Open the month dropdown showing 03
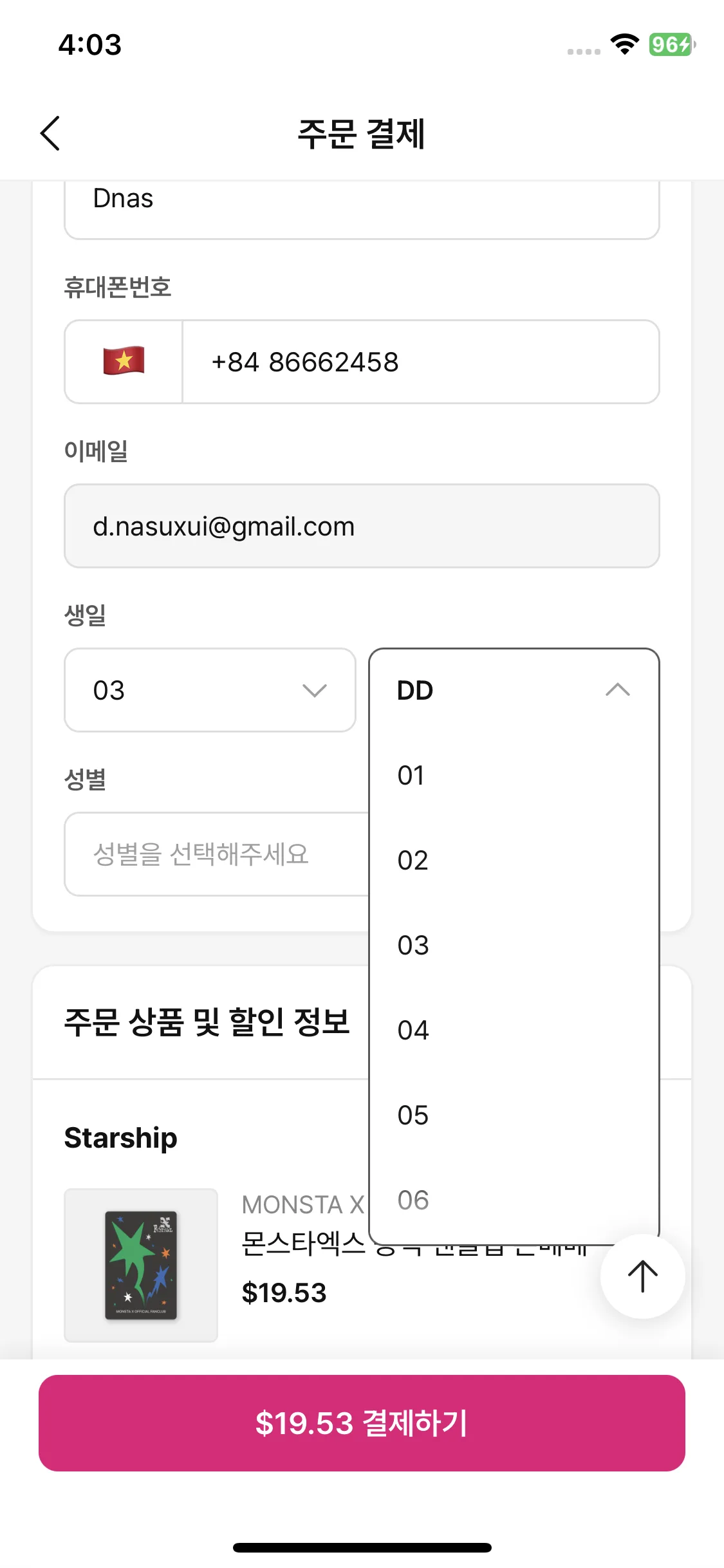724x1568 pixels. (x=210, y=690)
